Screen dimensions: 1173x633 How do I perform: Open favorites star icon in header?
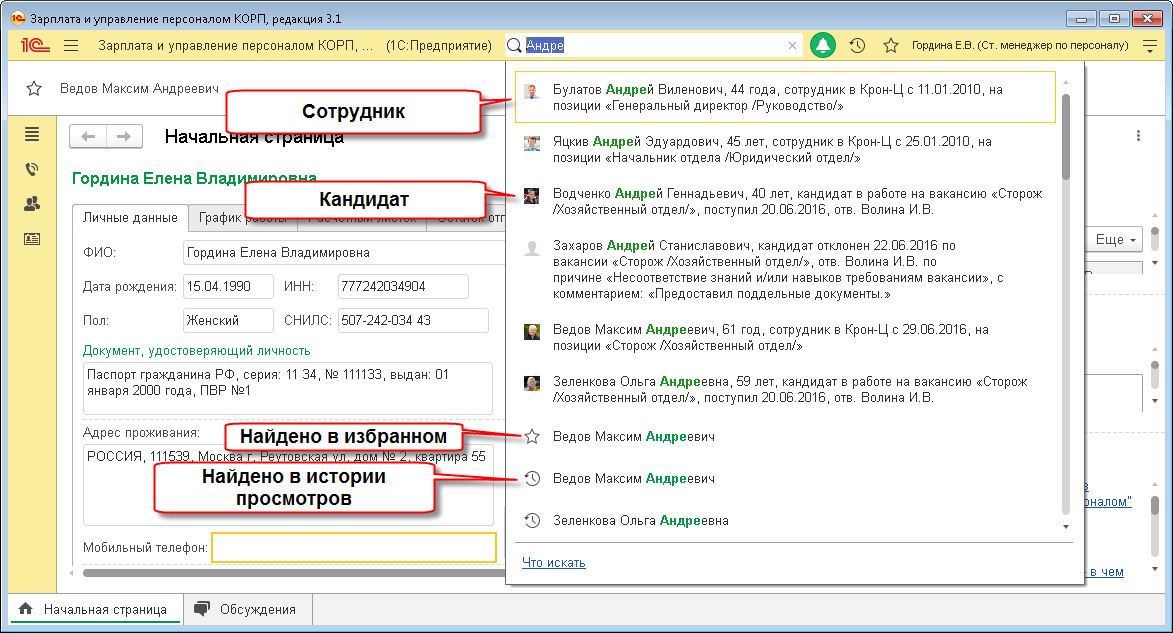(x=890, y=46)
